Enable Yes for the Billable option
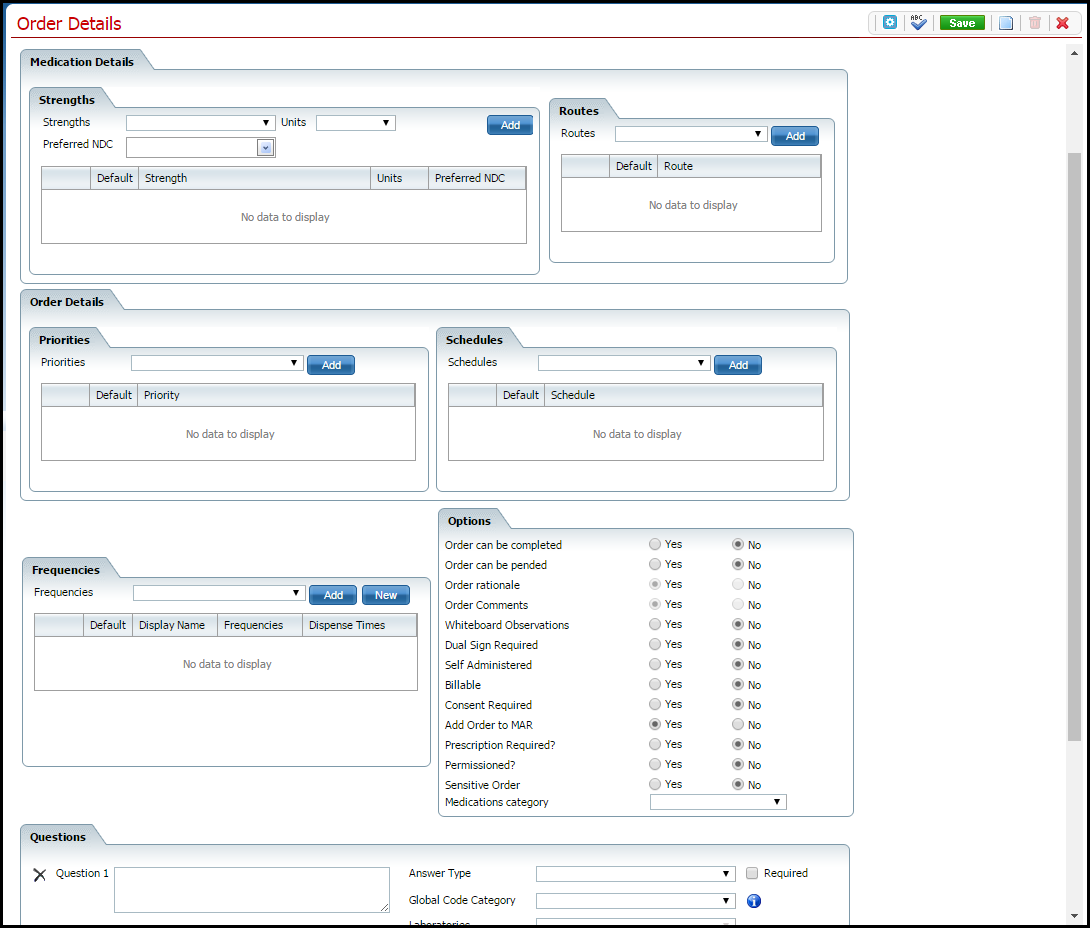1090x928 pixels. pyautogui.click(x=656, y=685)
